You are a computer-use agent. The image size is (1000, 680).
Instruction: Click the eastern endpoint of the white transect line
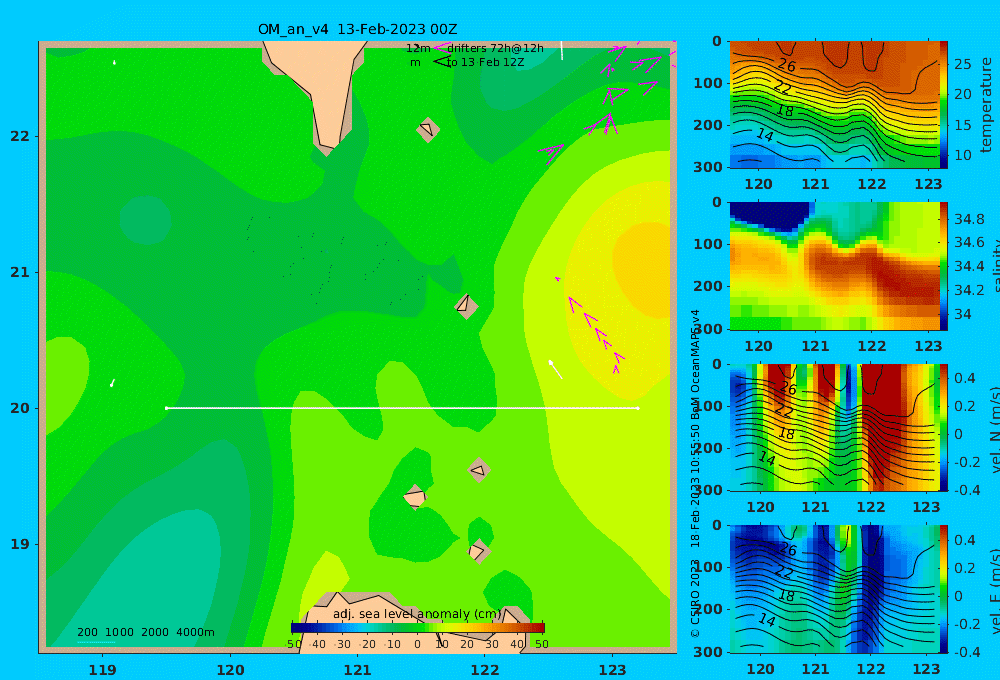point(638,408)
